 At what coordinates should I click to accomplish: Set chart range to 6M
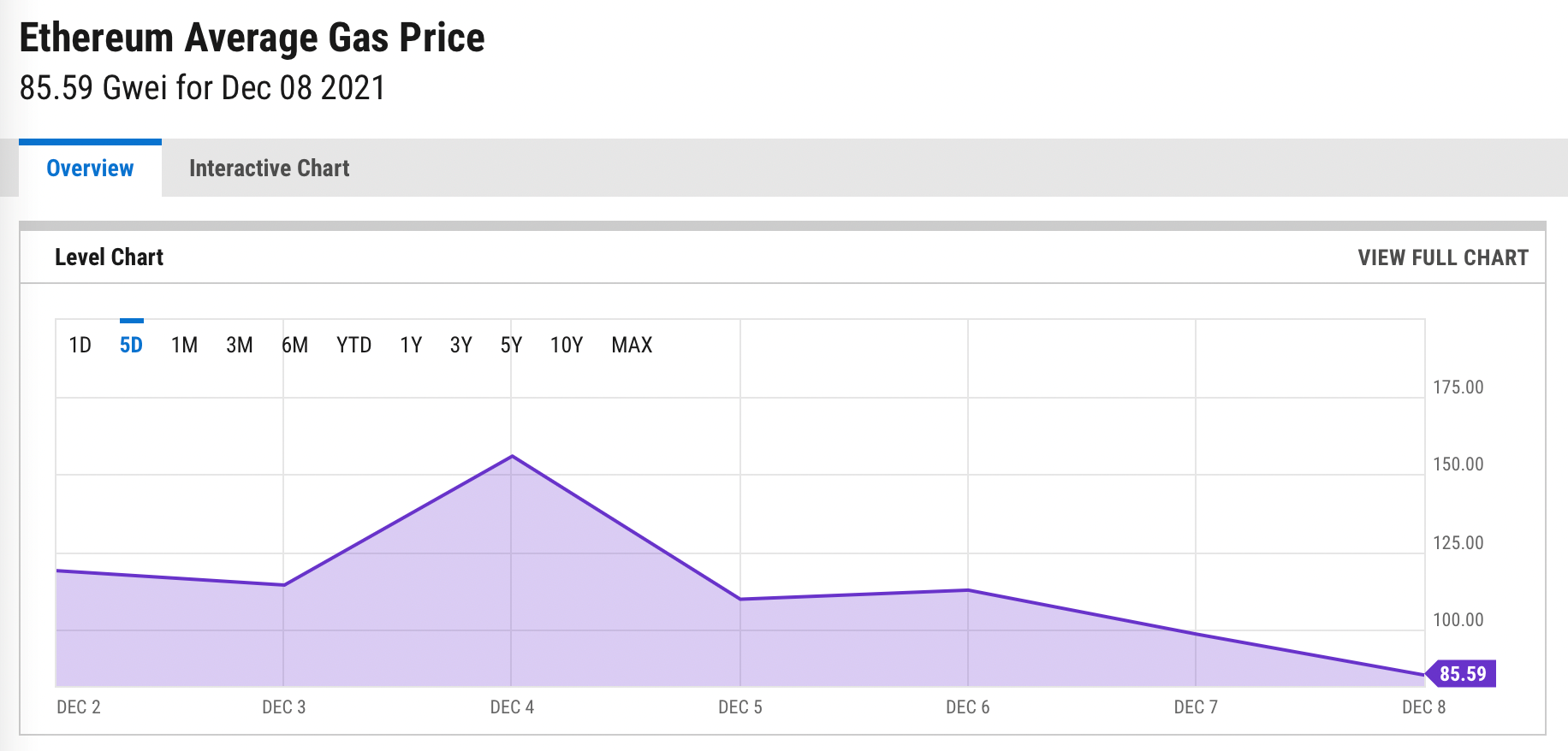[x=295, y=345]
